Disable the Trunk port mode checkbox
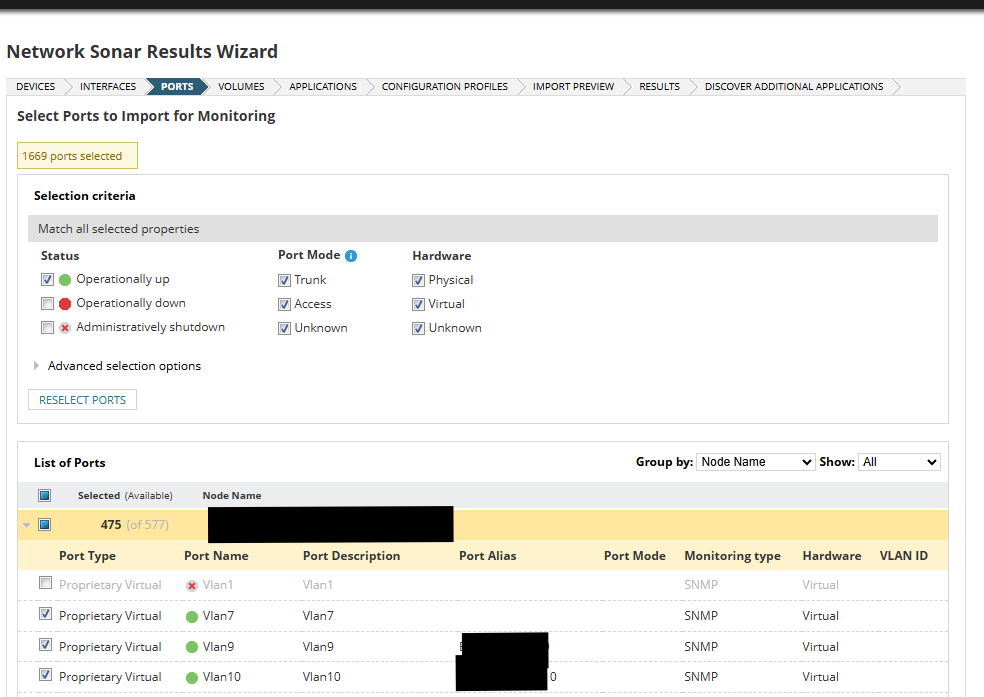 click(284, 280)
